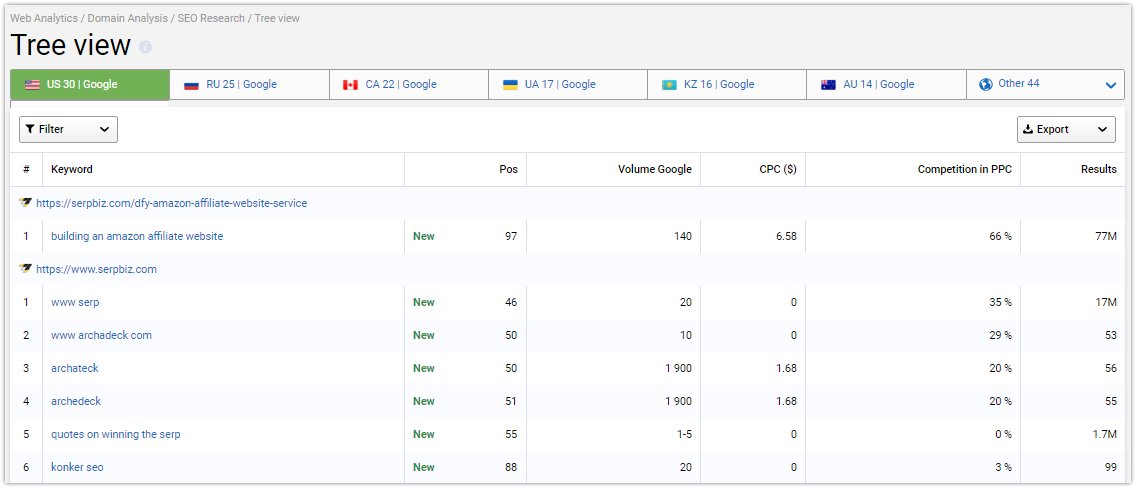Open keyword 'konker seo'
Screen dimensions: 1136x488
pyautogui.click(x=78, y=467)
